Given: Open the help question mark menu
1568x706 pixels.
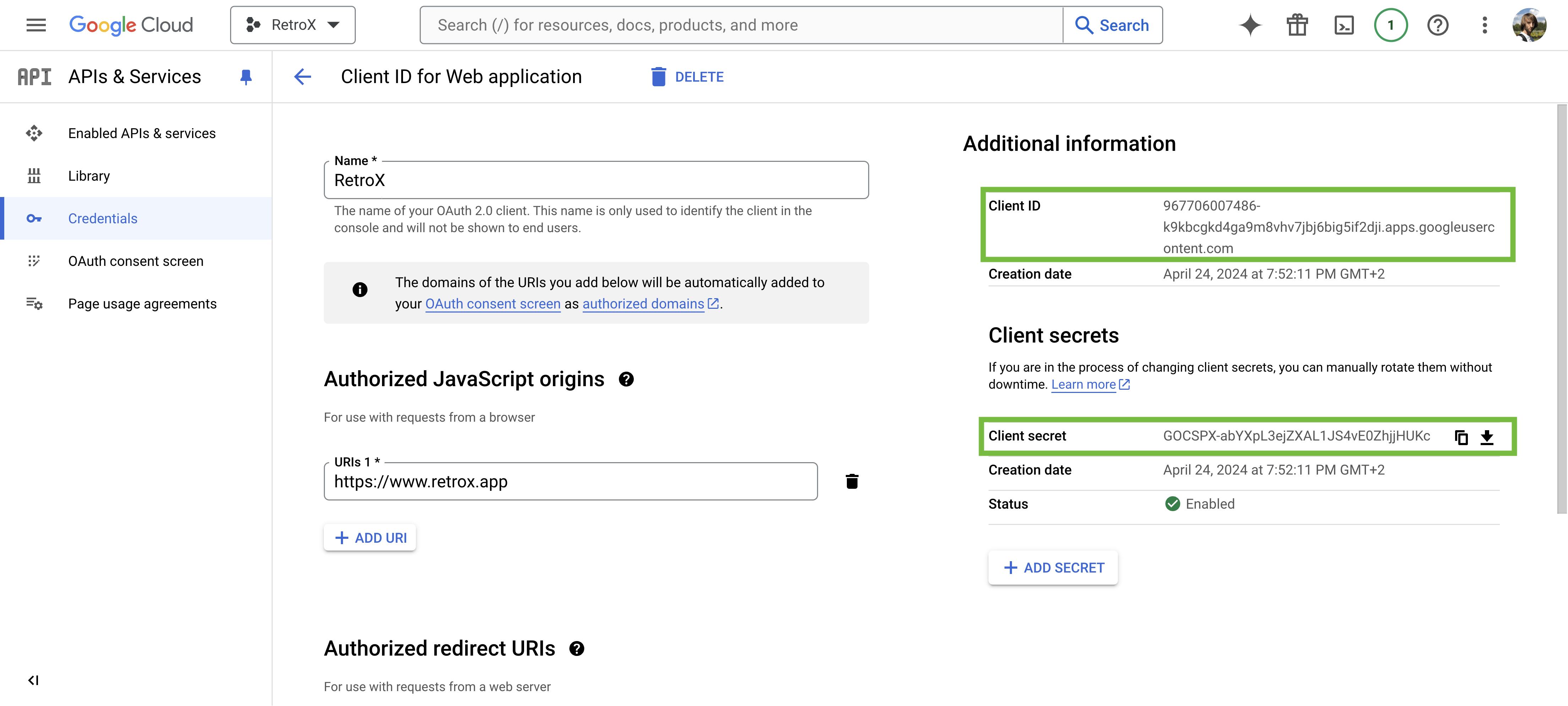Looking at the screenshot, I should pyautogui.click(x=1438, y=25).
